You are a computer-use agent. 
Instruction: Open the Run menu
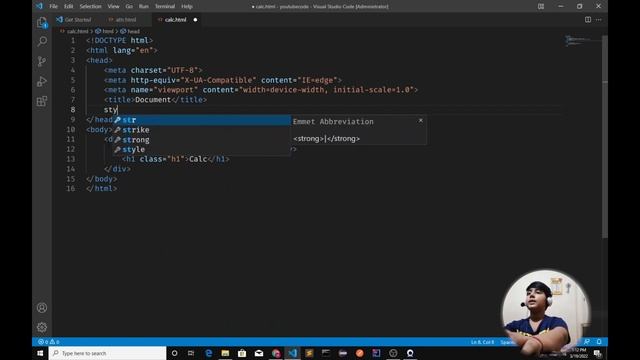[144, 6]
